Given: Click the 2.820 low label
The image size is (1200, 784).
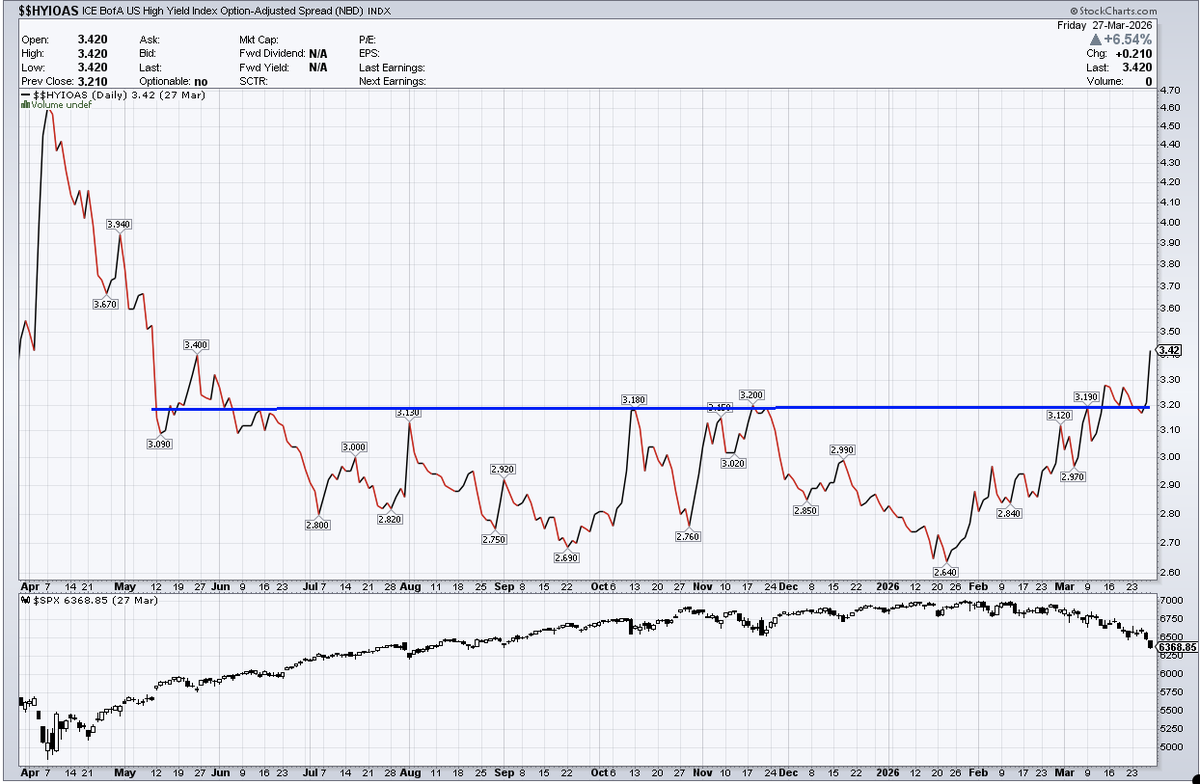Looking at the screenshot, I should (389, 519).
